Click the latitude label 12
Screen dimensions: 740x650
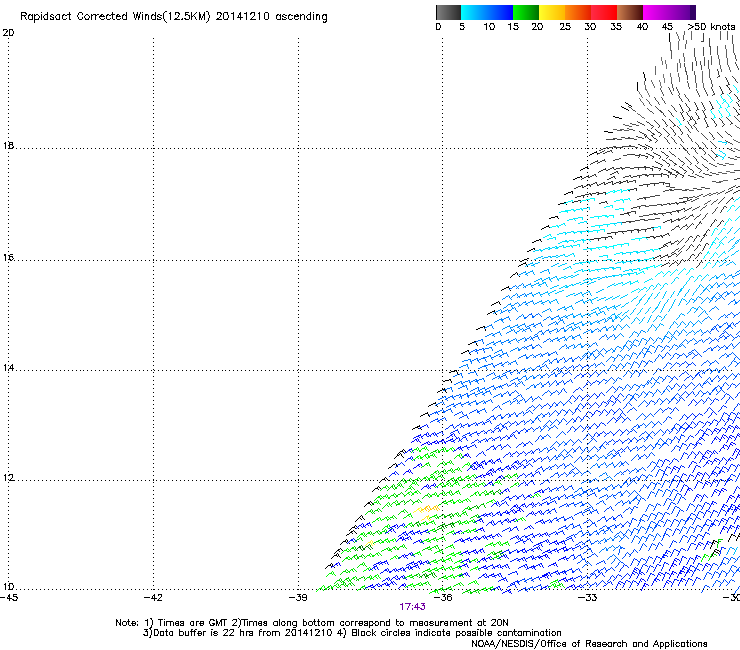click(8, 478)
